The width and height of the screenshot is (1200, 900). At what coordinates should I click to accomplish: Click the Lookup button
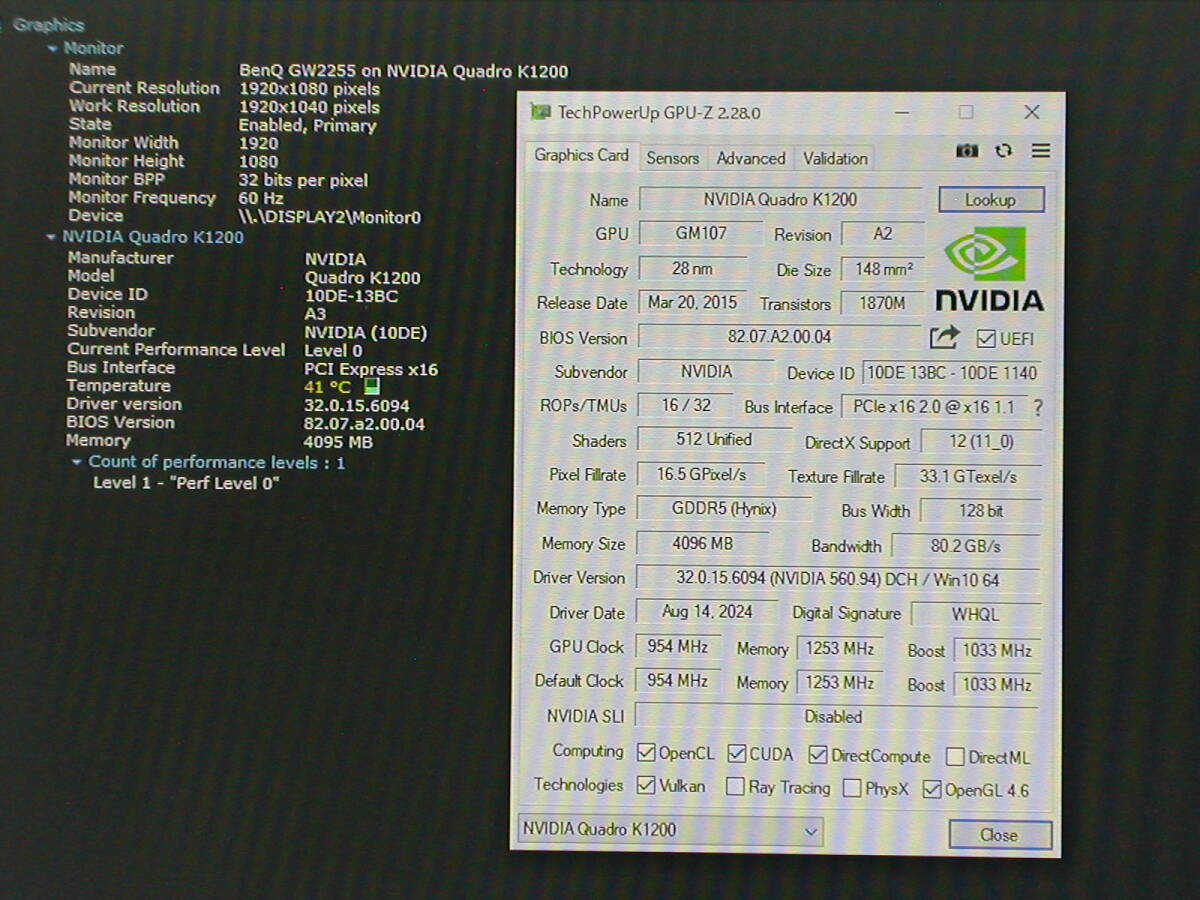click(991, 200)
